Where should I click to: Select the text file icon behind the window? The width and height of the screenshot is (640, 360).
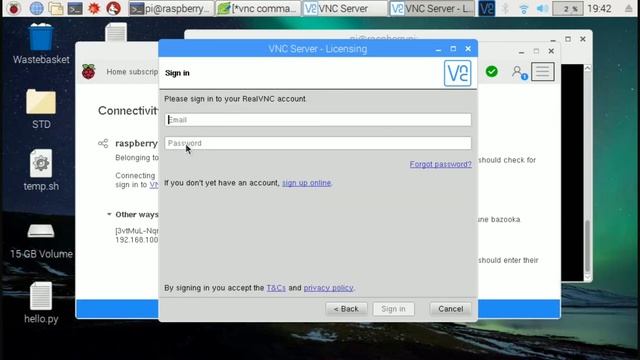(116, 33)
